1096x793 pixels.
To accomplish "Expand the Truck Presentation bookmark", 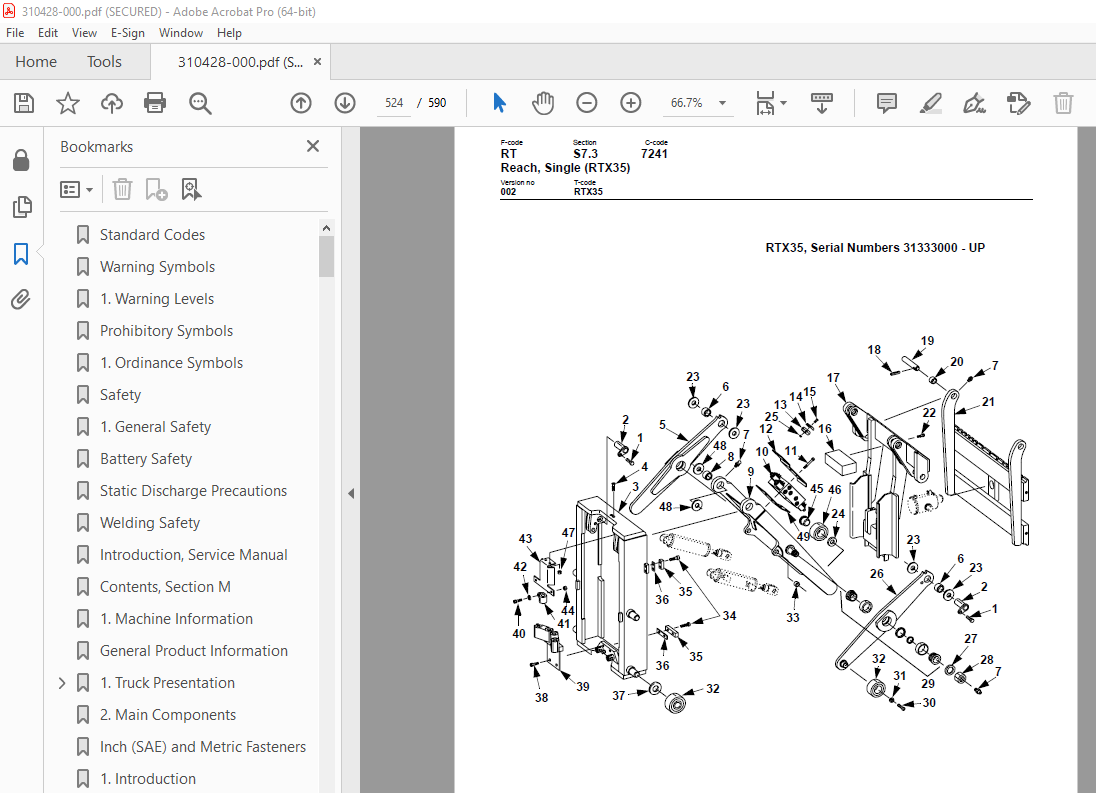I will [62, 683].
